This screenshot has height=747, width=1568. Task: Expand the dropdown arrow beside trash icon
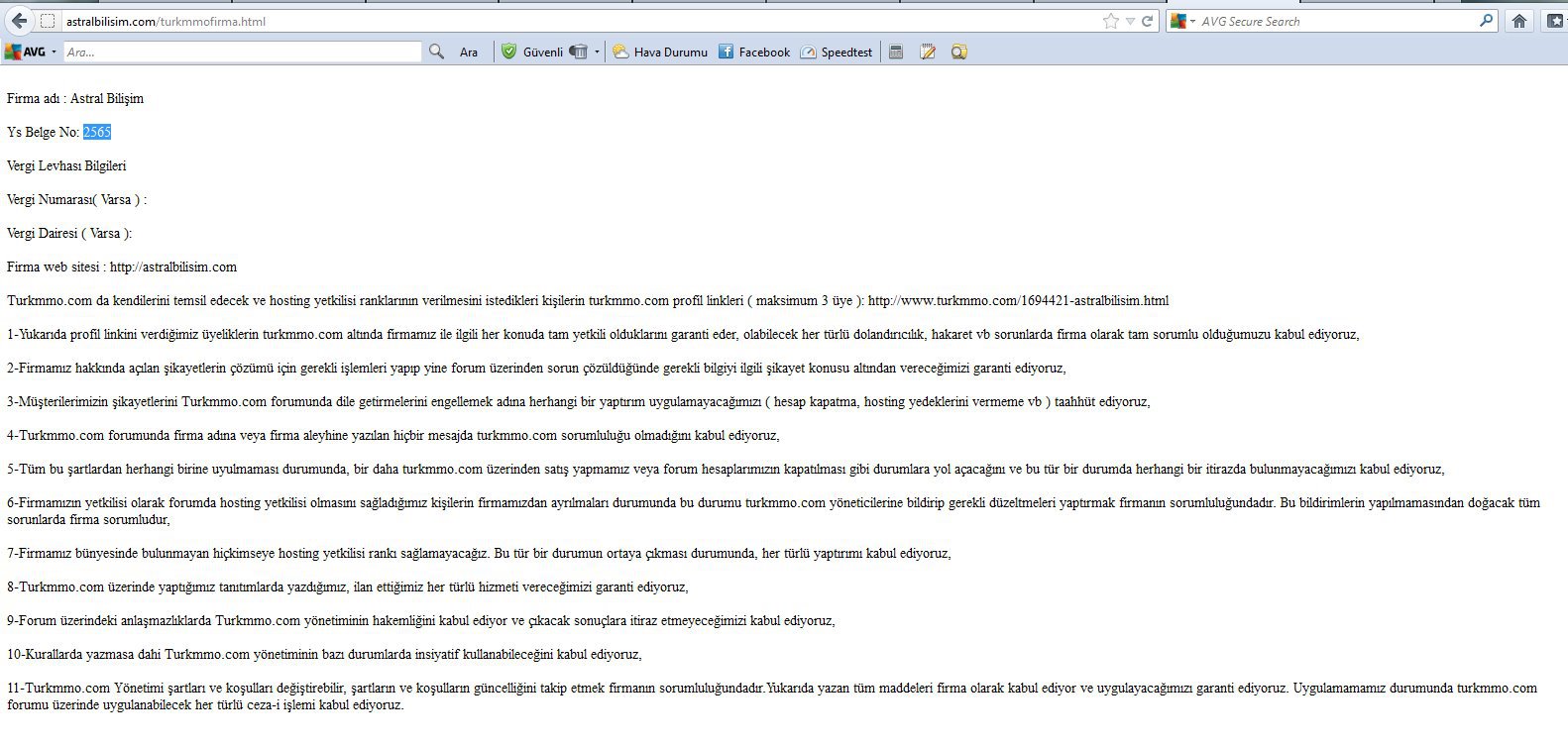[597, 52]
